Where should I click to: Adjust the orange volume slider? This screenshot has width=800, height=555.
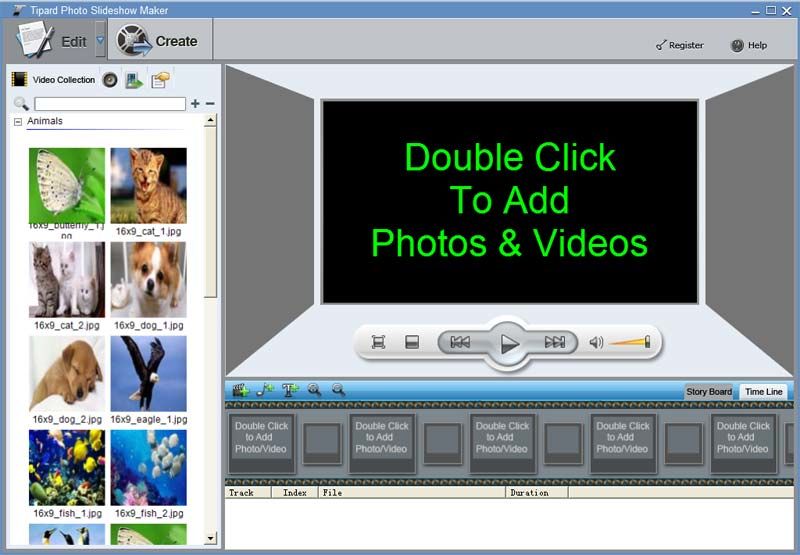(630, 342)
